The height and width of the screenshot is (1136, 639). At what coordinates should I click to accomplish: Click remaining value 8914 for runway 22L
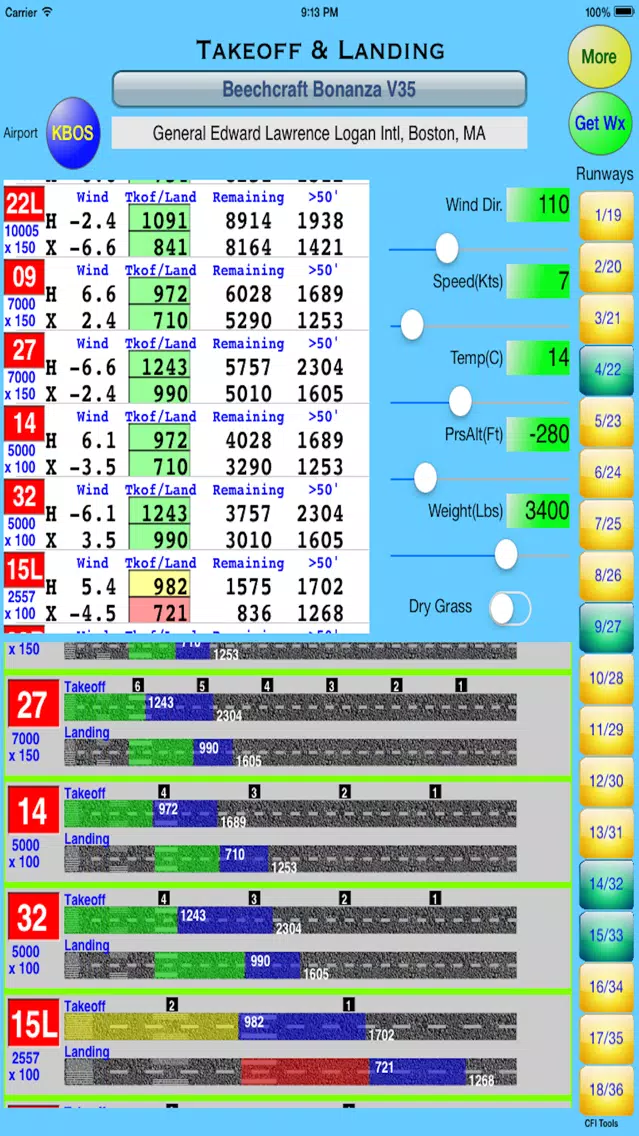click(247, 221)
